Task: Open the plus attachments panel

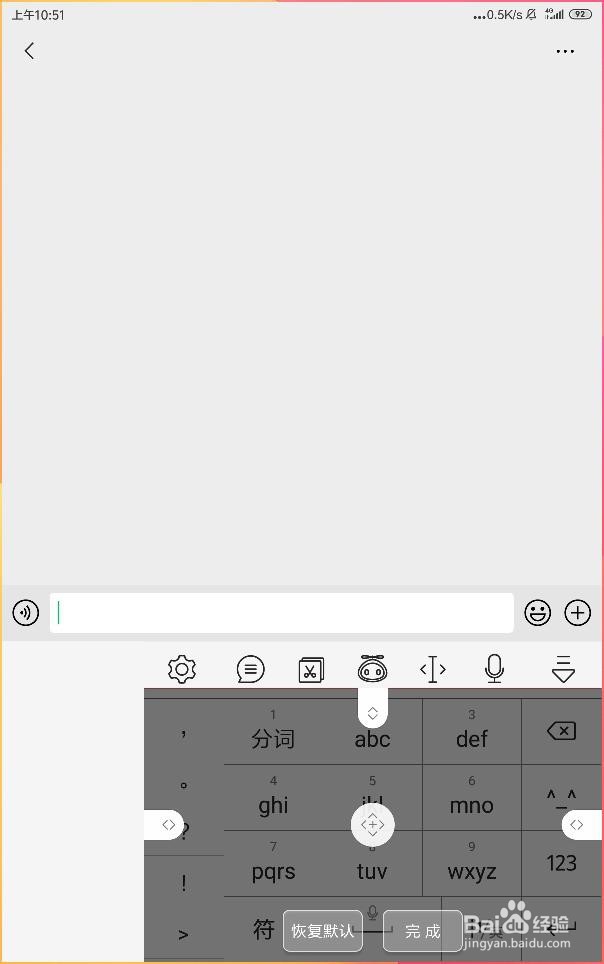Action: coord(578,612)
